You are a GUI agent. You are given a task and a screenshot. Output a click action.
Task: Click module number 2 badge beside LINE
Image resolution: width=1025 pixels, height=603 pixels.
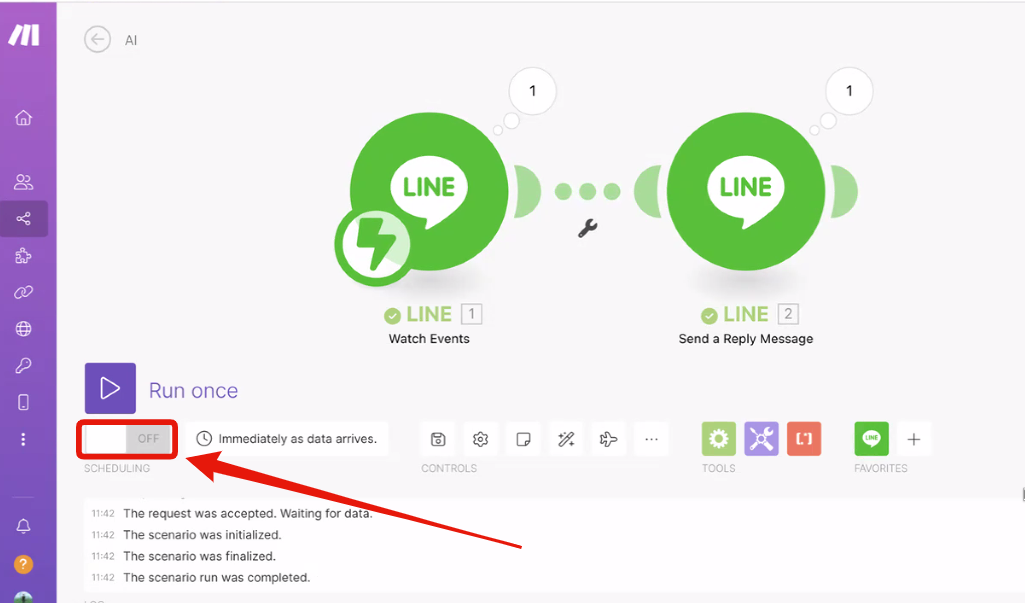pos(788,314)
